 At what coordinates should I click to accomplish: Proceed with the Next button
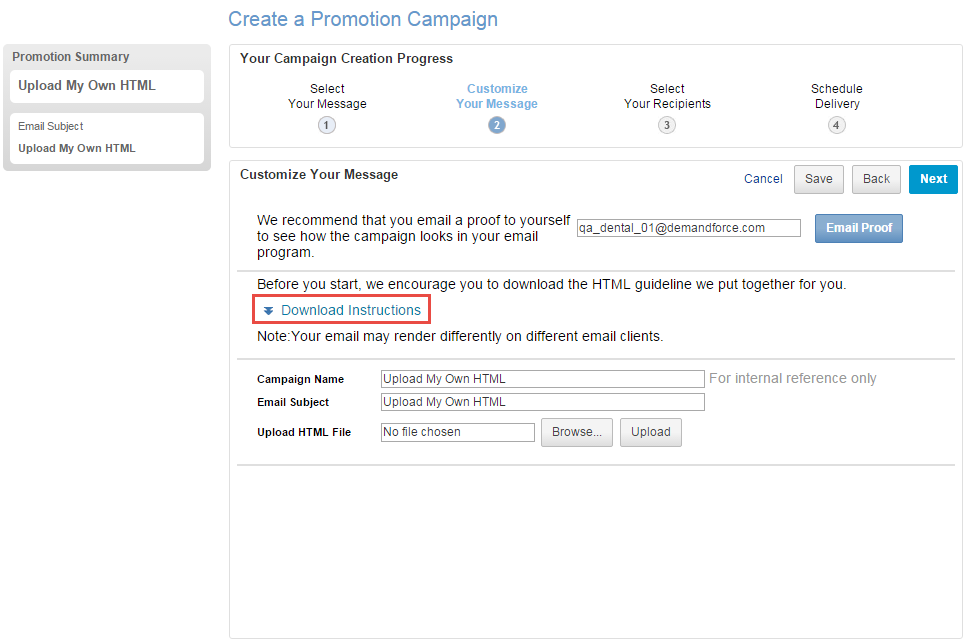tap(933, 179)
